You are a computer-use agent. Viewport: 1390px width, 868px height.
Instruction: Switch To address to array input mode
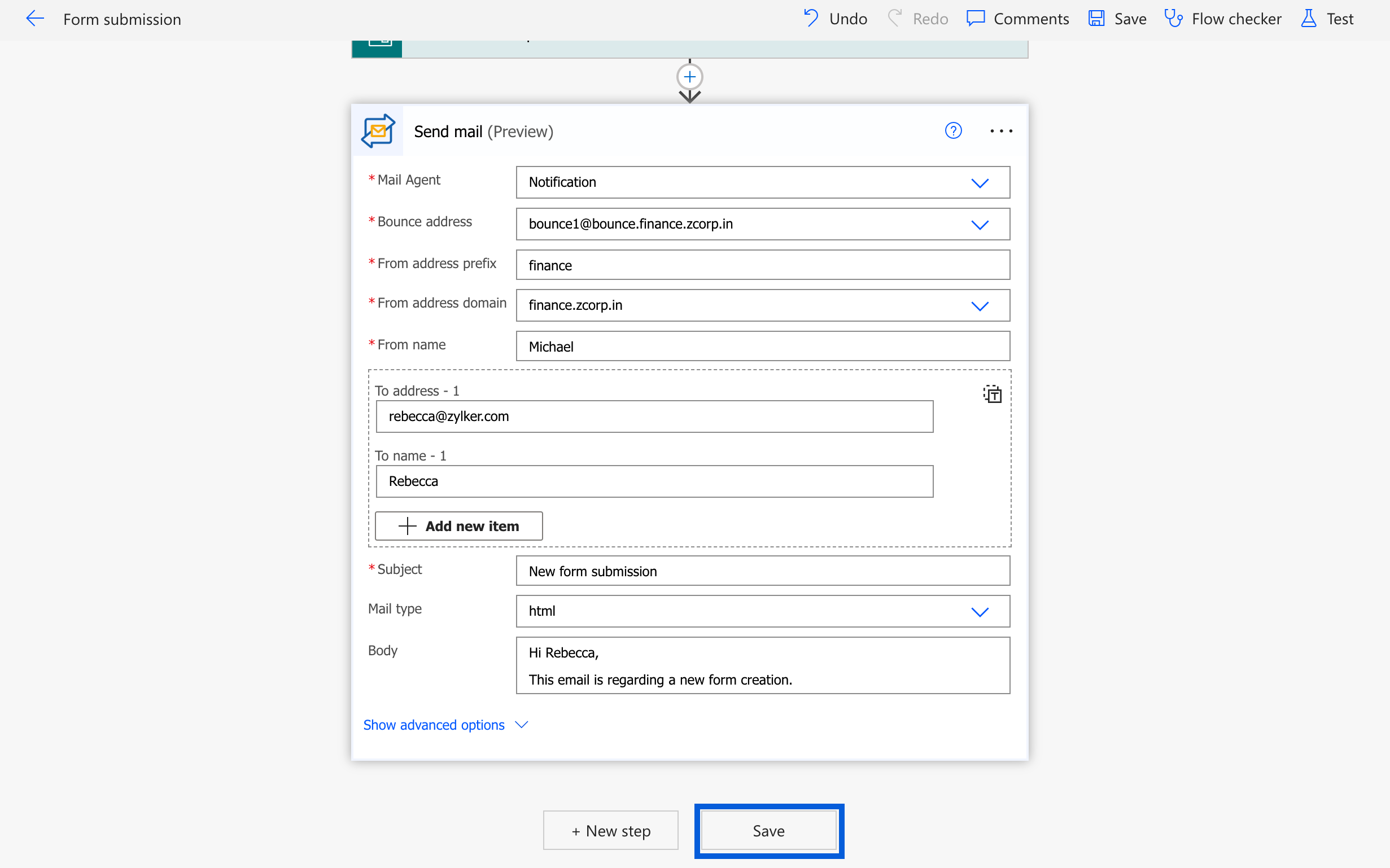click(992, 394)
